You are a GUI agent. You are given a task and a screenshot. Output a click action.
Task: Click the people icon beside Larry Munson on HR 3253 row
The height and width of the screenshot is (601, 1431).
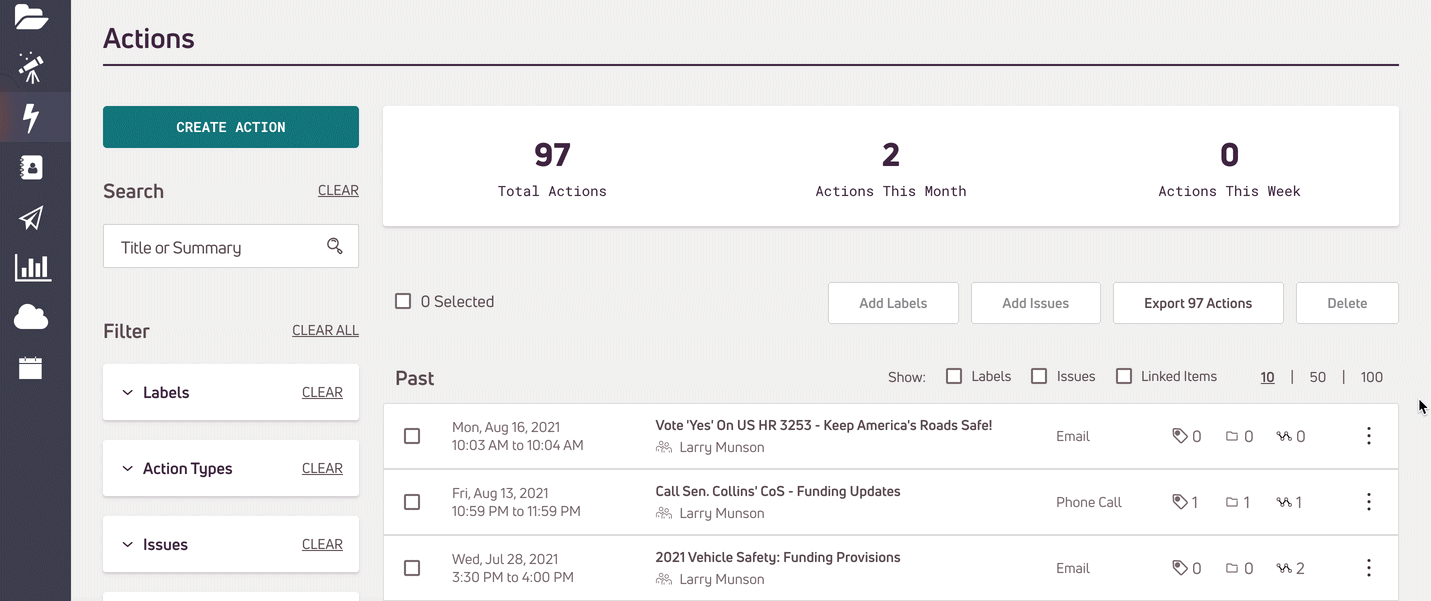coord(664,447)
